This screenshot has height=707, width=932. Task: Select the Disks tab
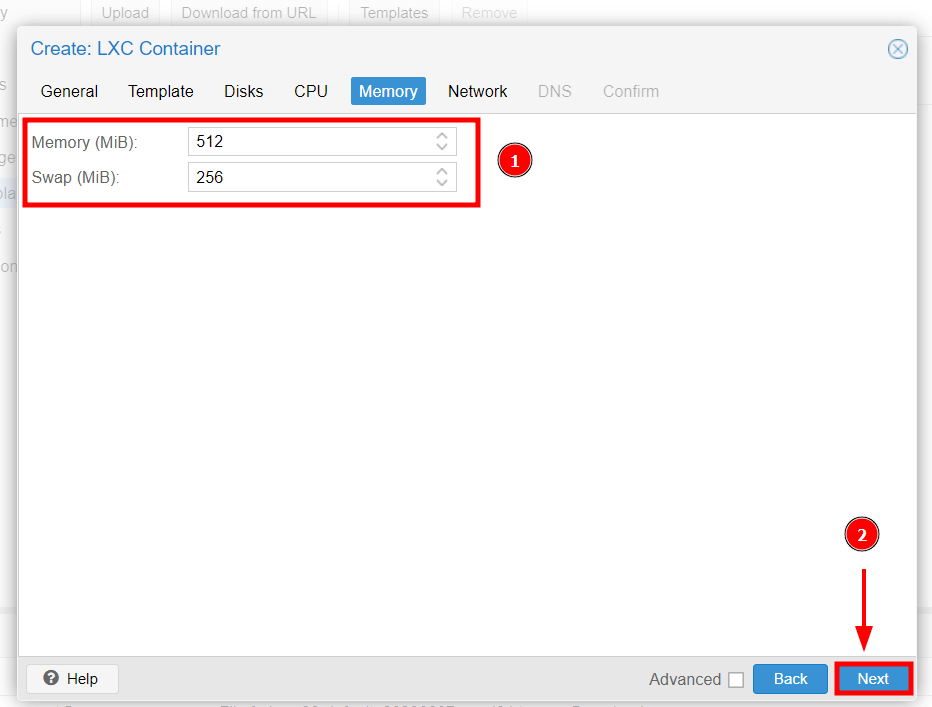click(244, 91)
